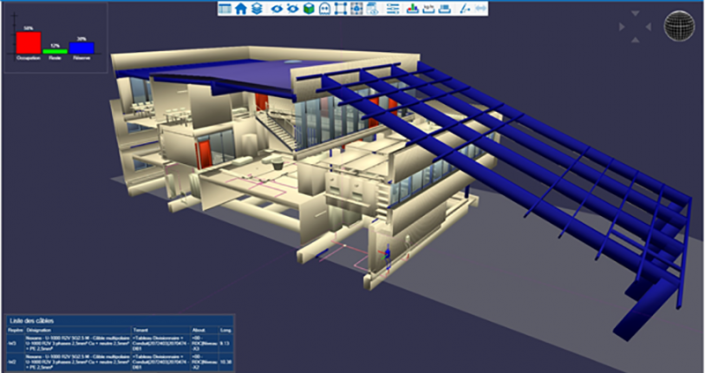Click the Désignation column header
This screenshot has width=705, height=373.
click(38, 330)
